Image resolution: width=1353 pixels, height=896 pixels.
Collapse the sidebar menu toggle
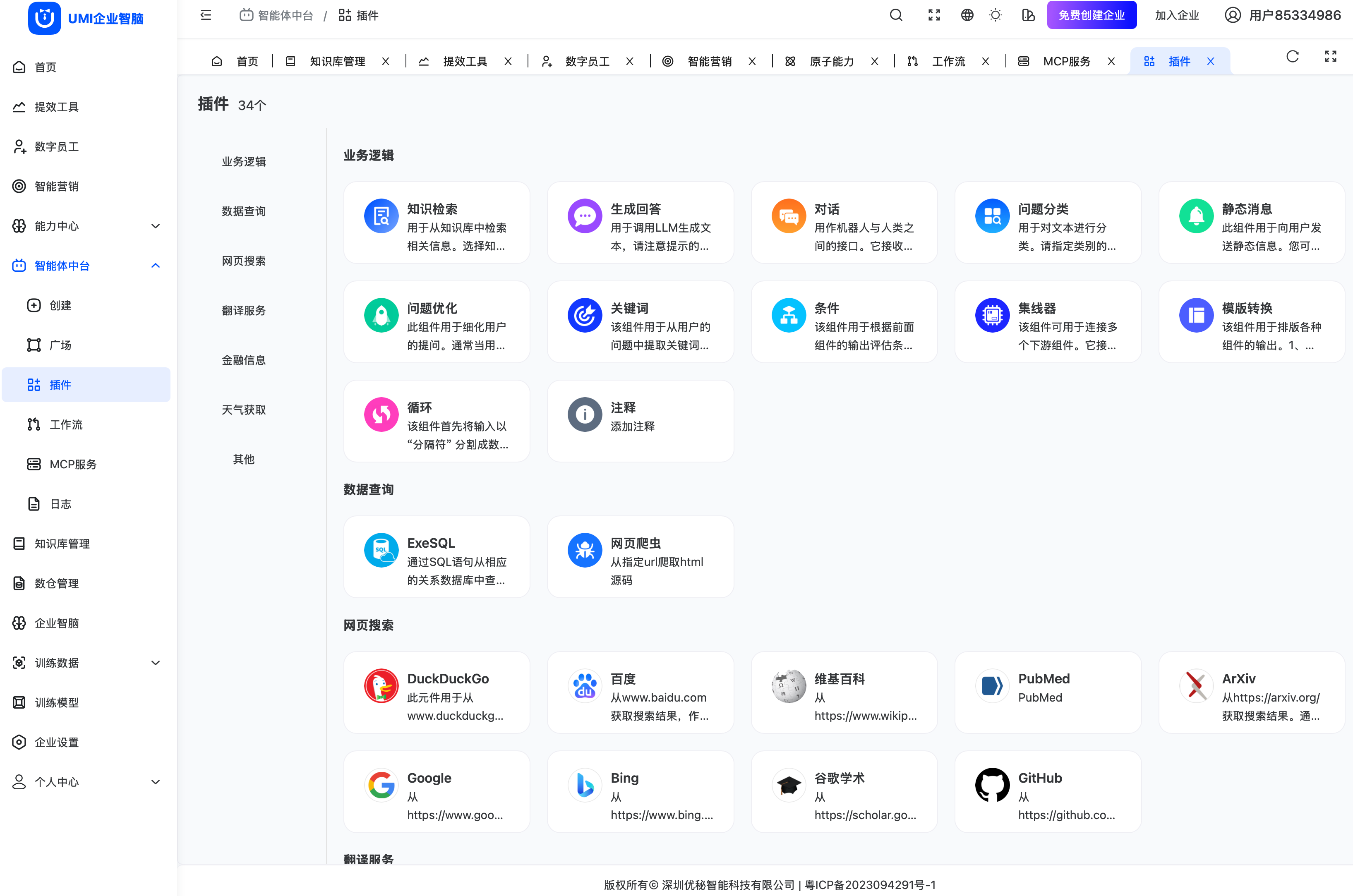tap(206, 15)
